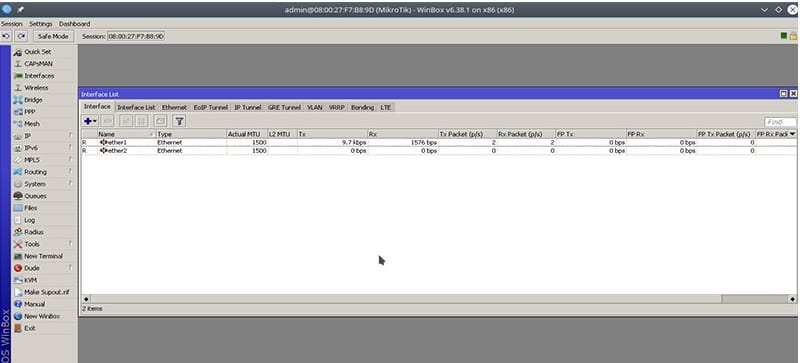This screenshot has height=363, width=800.
Task: Open the Settings menu
Action: point(41,24)
